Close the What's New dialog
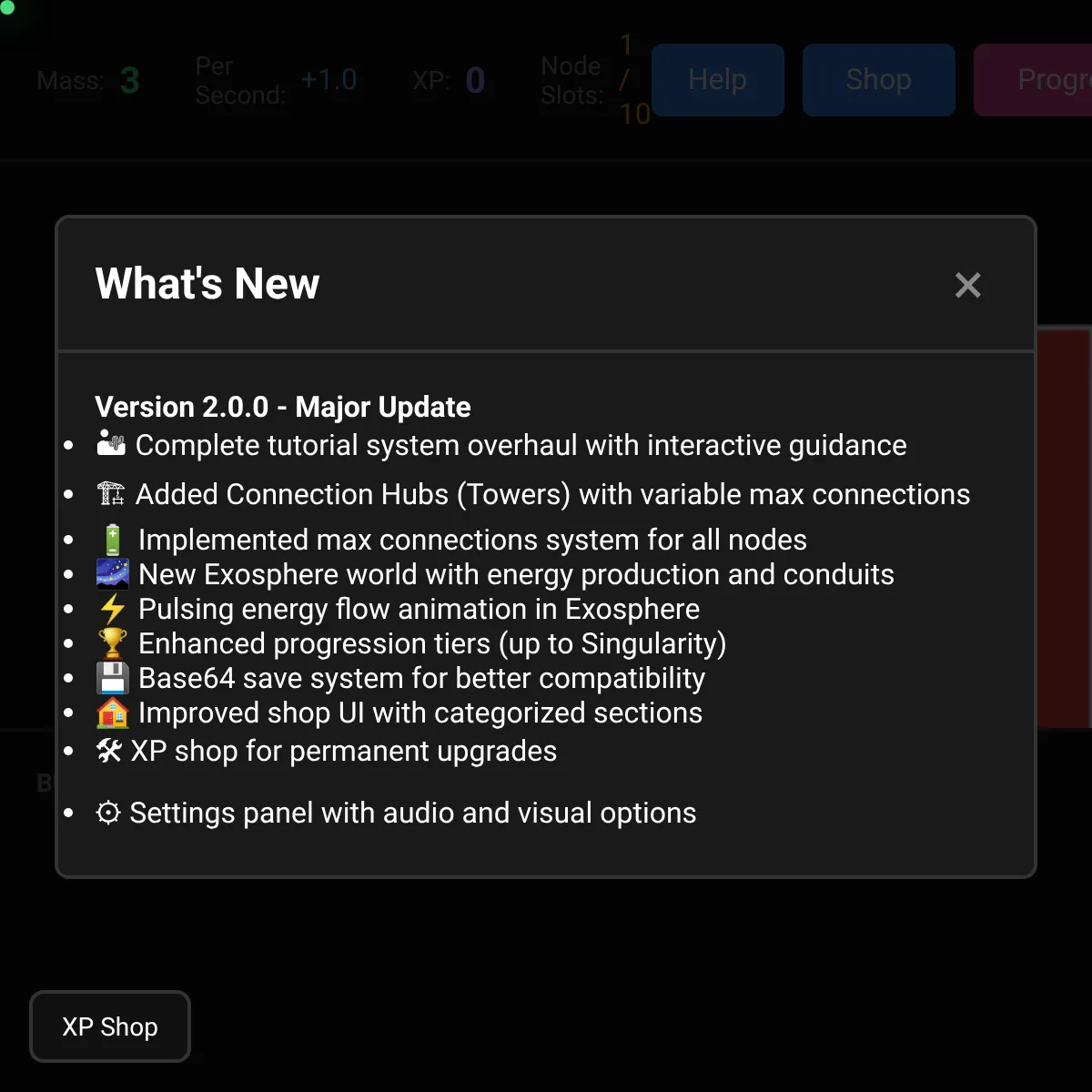This screenshot has height=1092, width=1092. [x=967, y=285]
